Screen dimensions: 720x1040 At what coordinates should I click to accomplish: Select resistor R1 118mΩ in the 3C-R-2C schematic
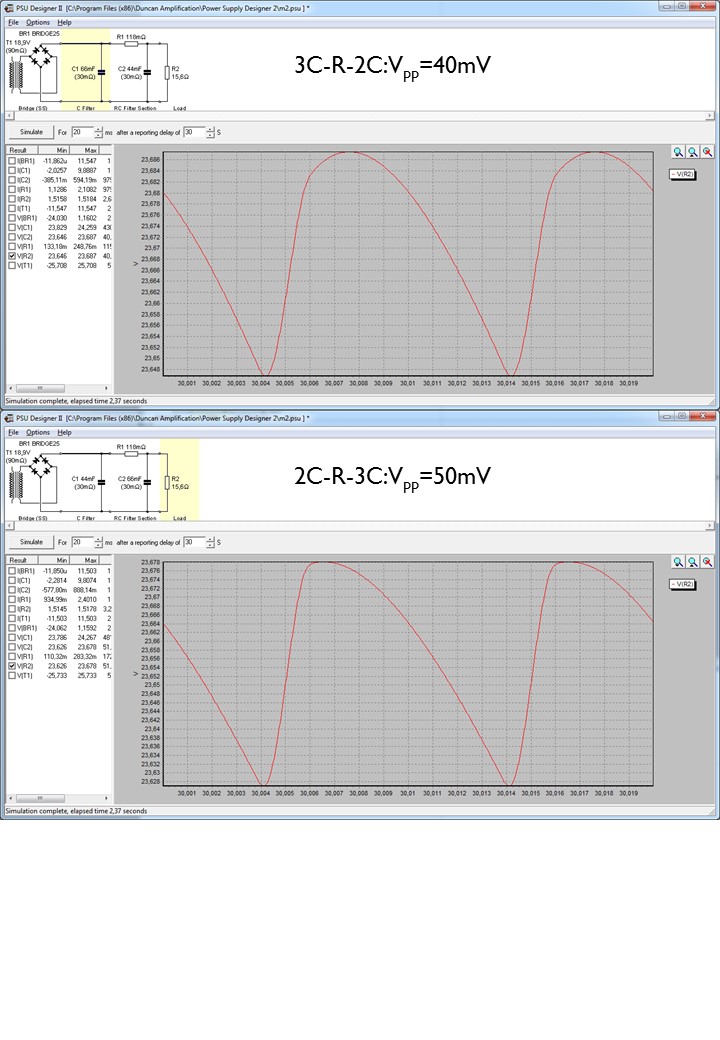[131, 44]
